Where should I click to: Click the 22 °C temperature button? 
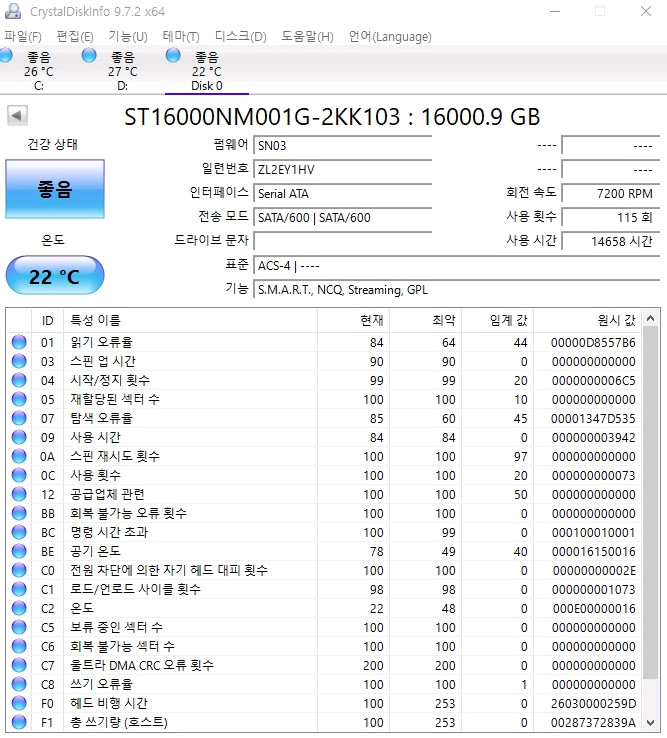pos(55,275)
